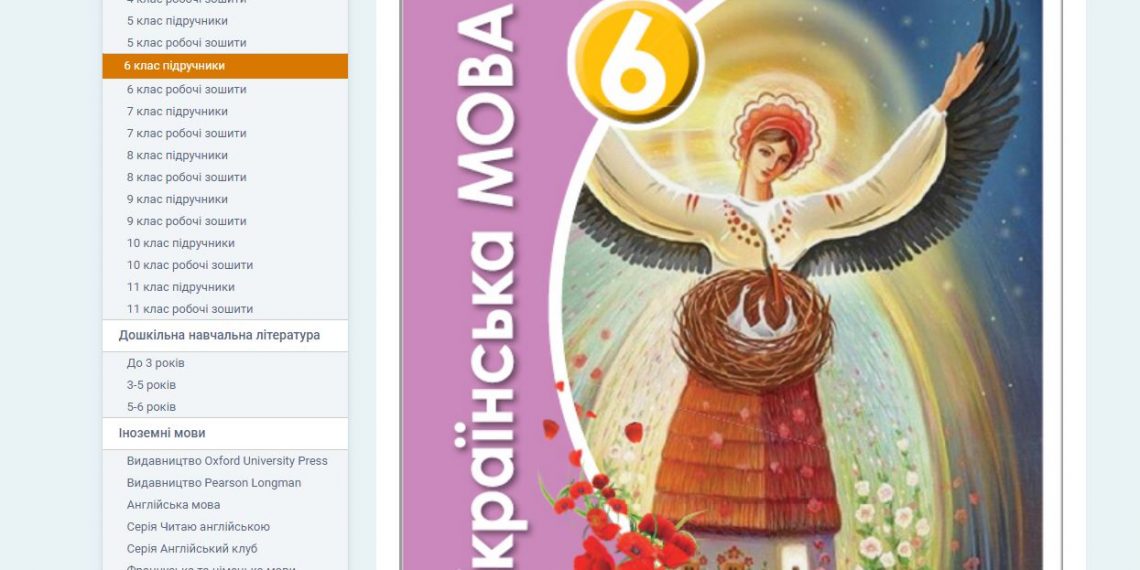The height and width of the screenshot is (570, 1140).
Task: Select До 3 років subcategory
Action: click(156, 363)
